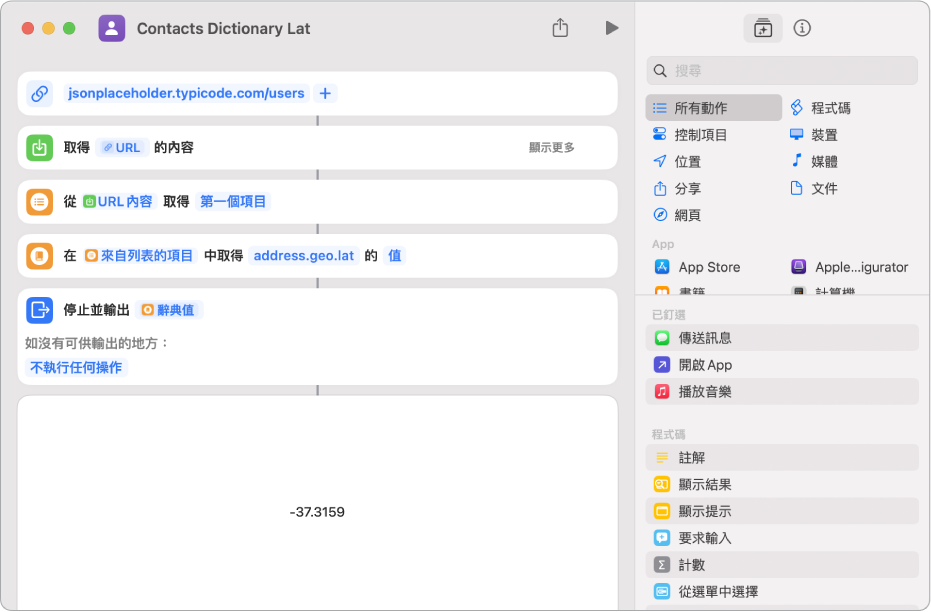
Task: Click the output value -37.3159
Action: point(317,512)
